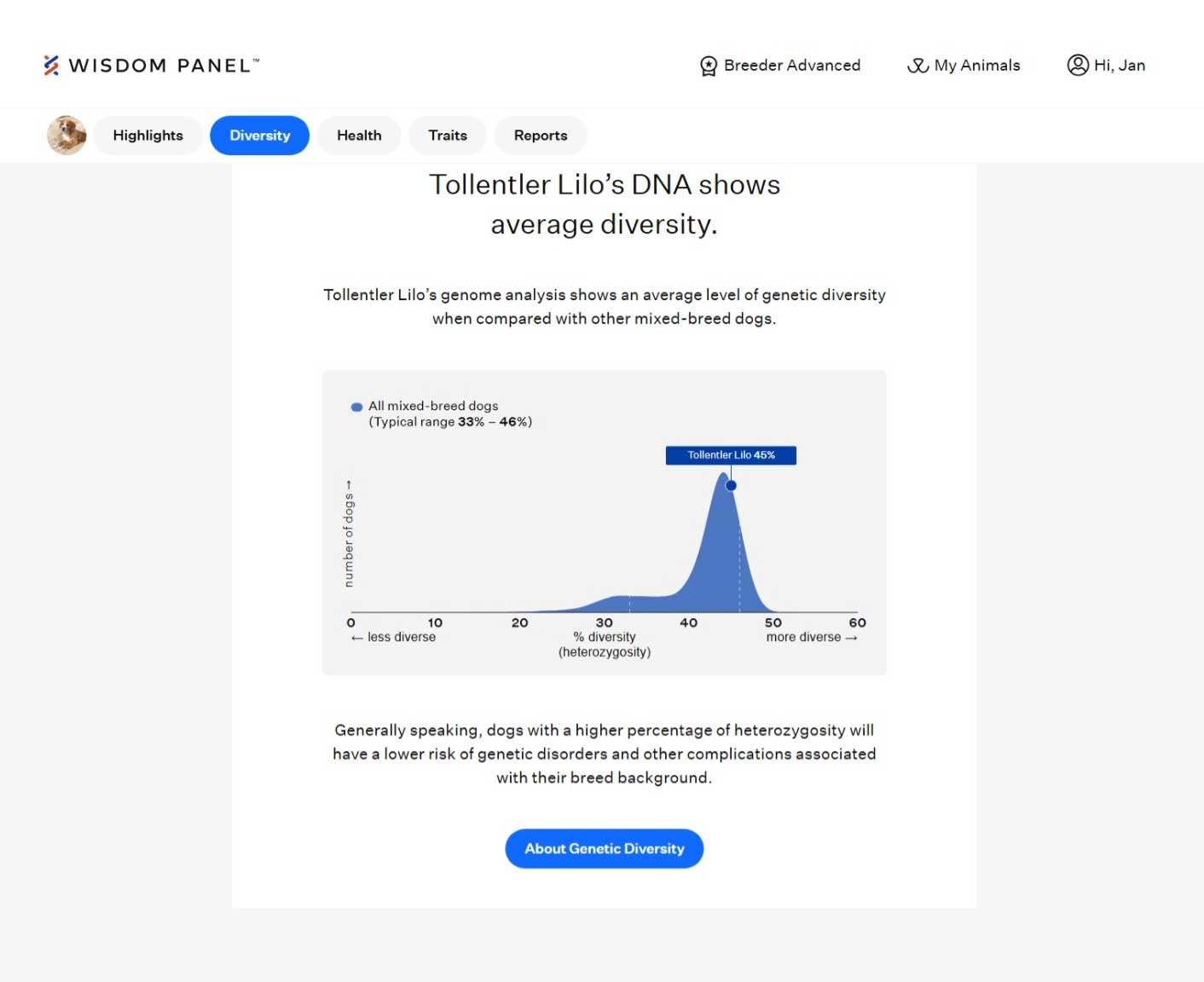The image size is (1204, 982).
Task: Open the dog's profile photo thumbnail
Action: (x=67, y=136)
